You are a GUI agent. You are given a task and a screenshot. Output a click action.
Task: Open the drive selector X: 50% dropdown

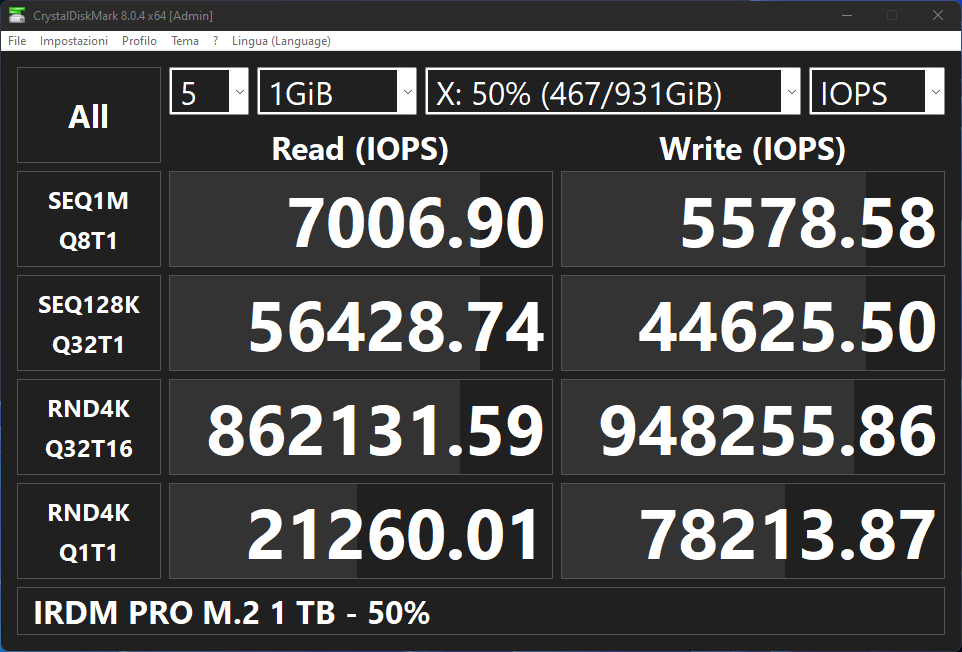click(x=613, y=91)
